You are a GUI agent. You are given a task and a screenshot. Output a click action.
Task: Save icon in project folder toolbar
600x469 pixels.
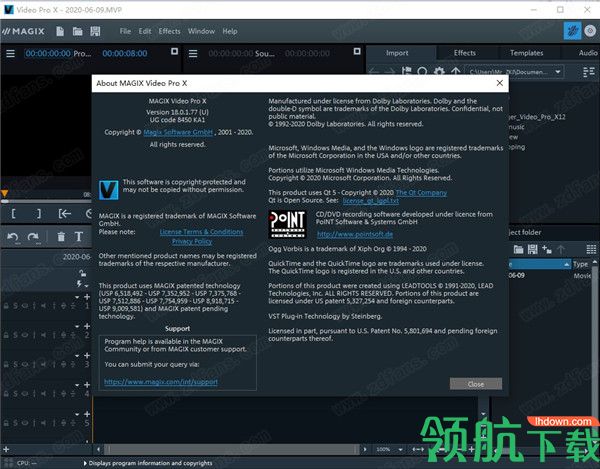pos(533,250)
